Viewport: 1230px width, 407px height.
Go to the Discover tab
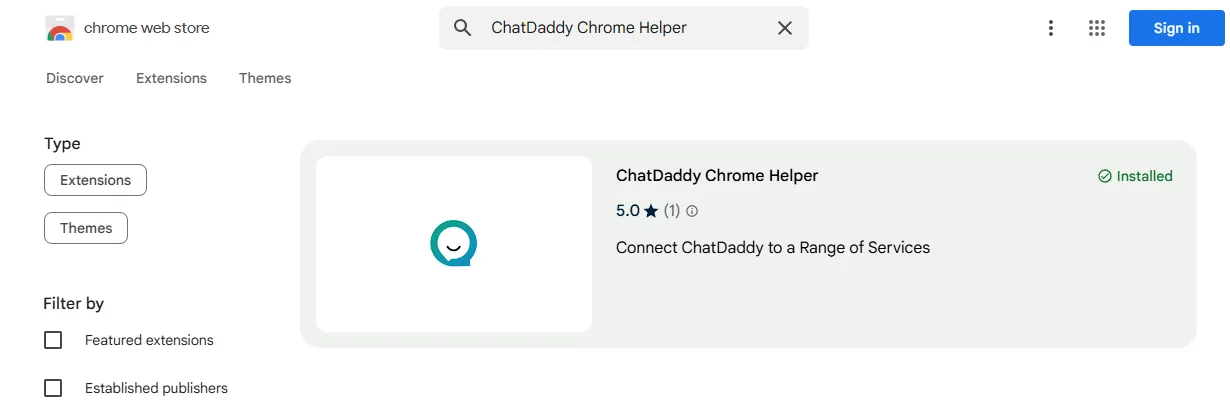point(75,78)
